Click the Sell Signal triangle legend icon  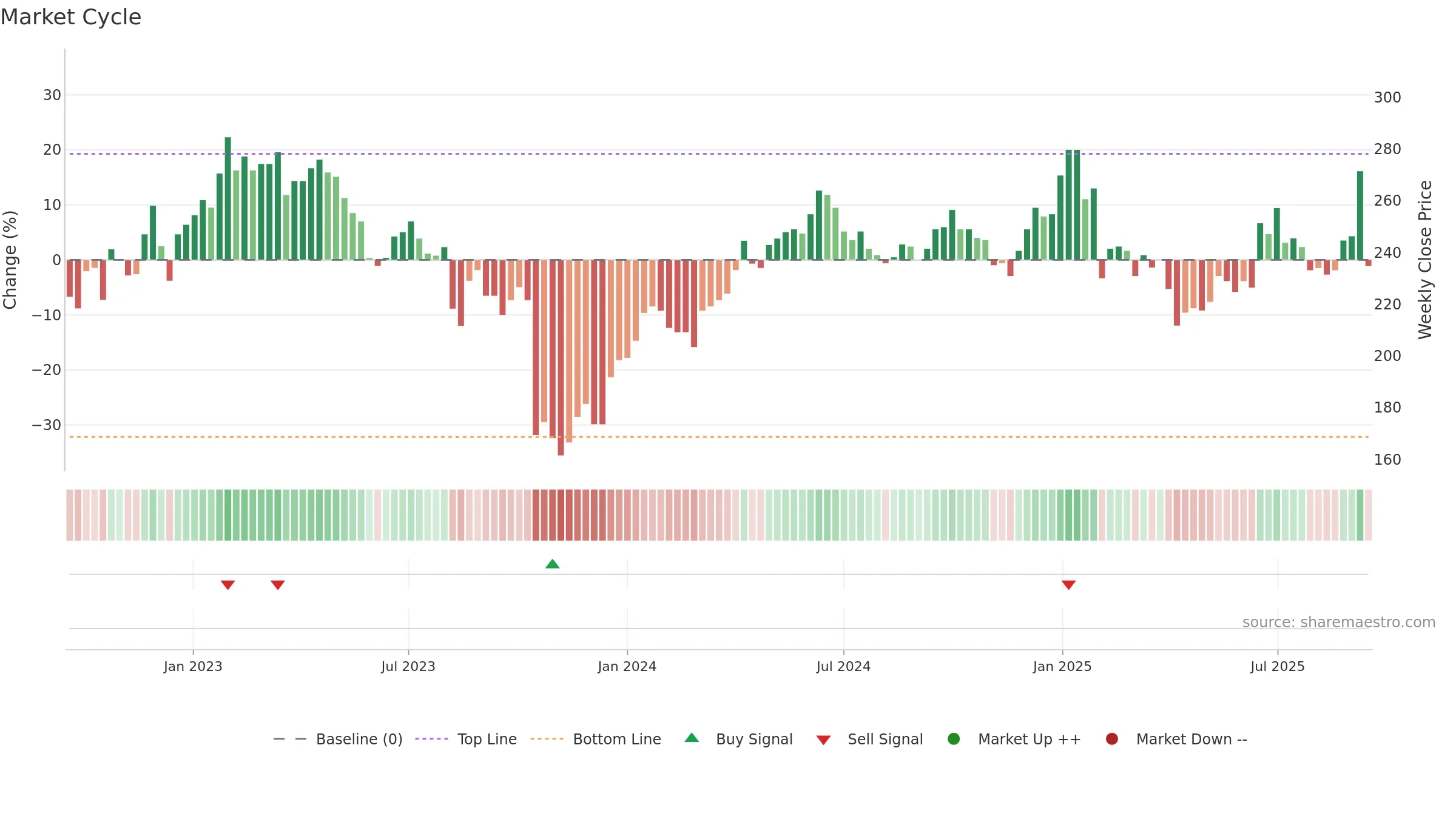pos(823,740)
